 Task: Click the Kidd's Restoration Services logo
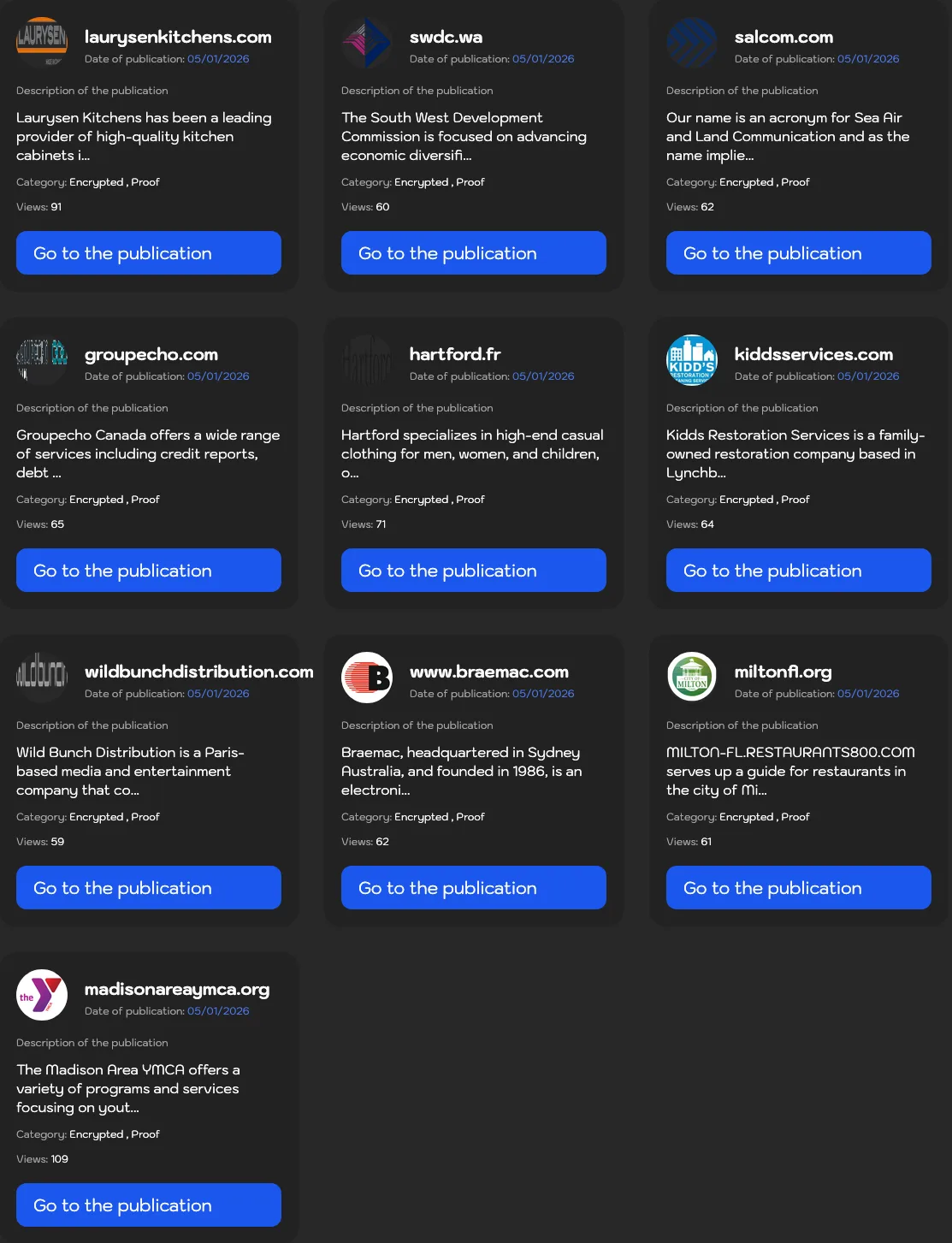click(691, 360)
